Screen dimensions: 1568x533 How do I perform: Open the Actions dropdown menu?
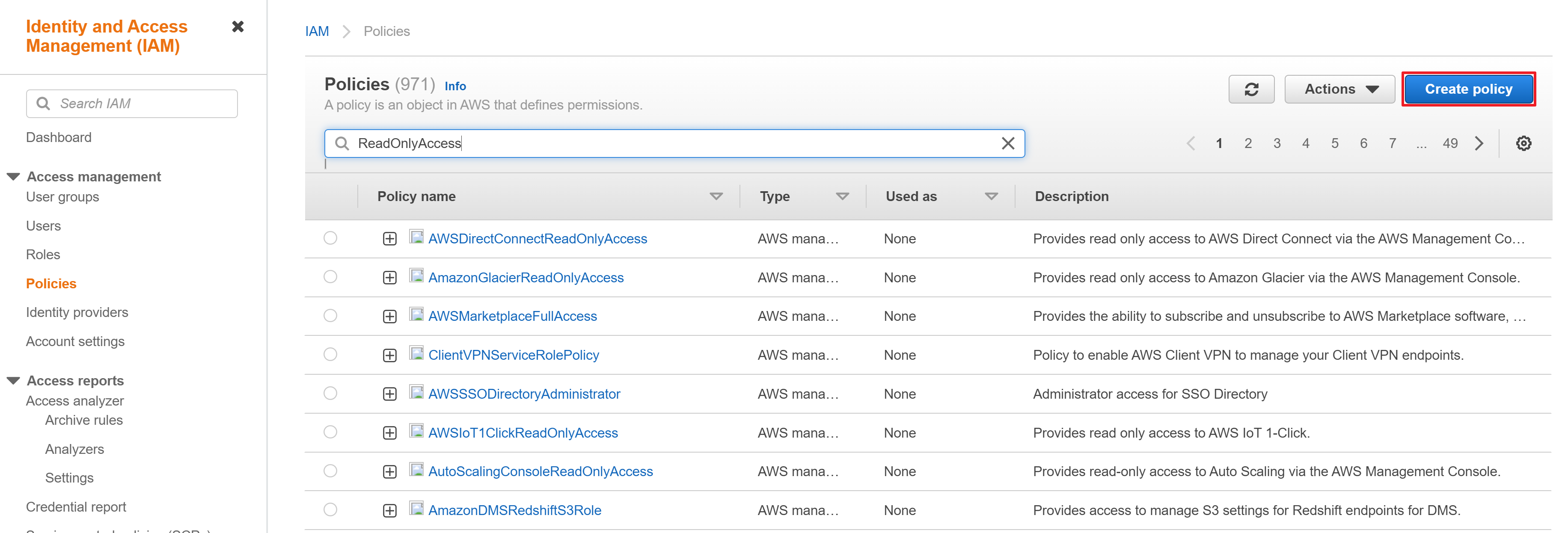(x=1339, y=89)
